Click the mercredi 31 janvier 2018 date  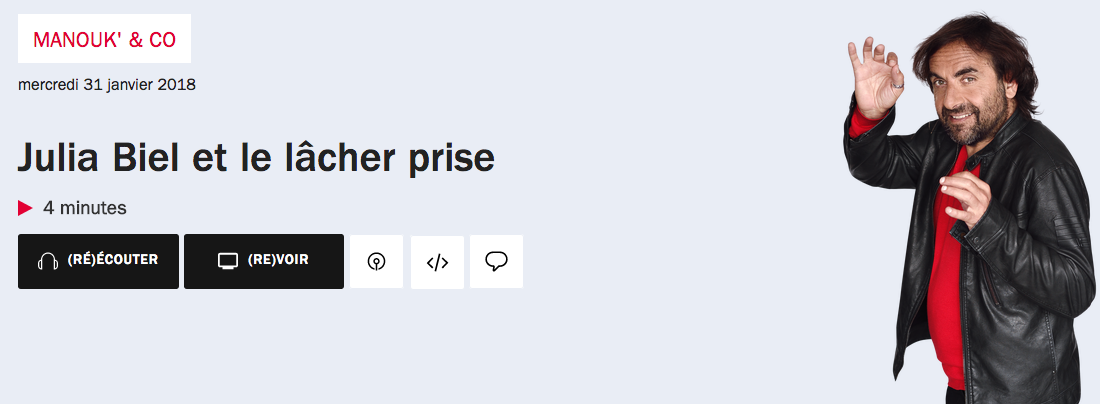coord(107,85)
